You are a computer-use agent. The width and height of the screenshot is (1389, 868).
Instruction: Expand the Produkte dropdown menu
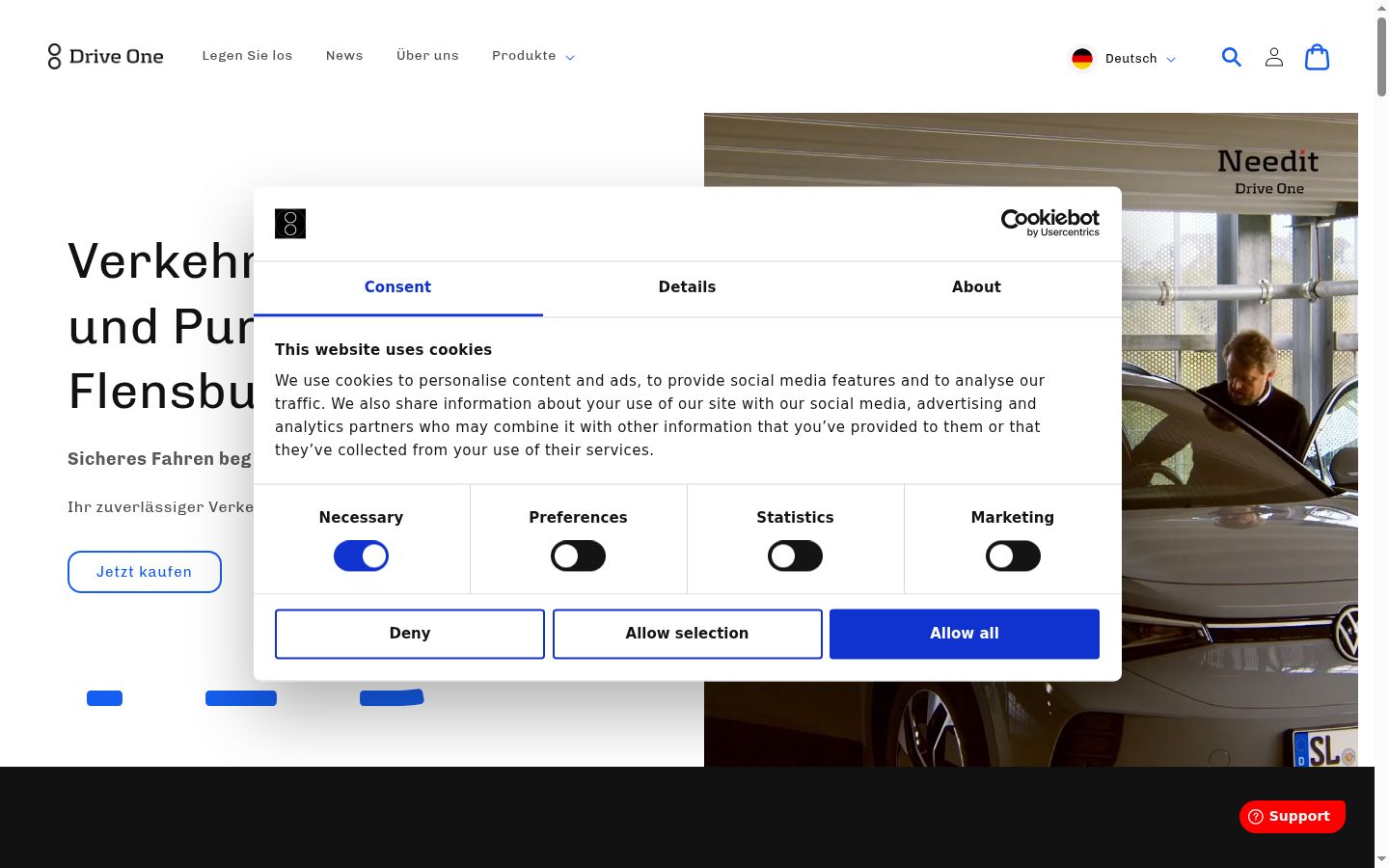pyautogui.click(x=533, y=56)
